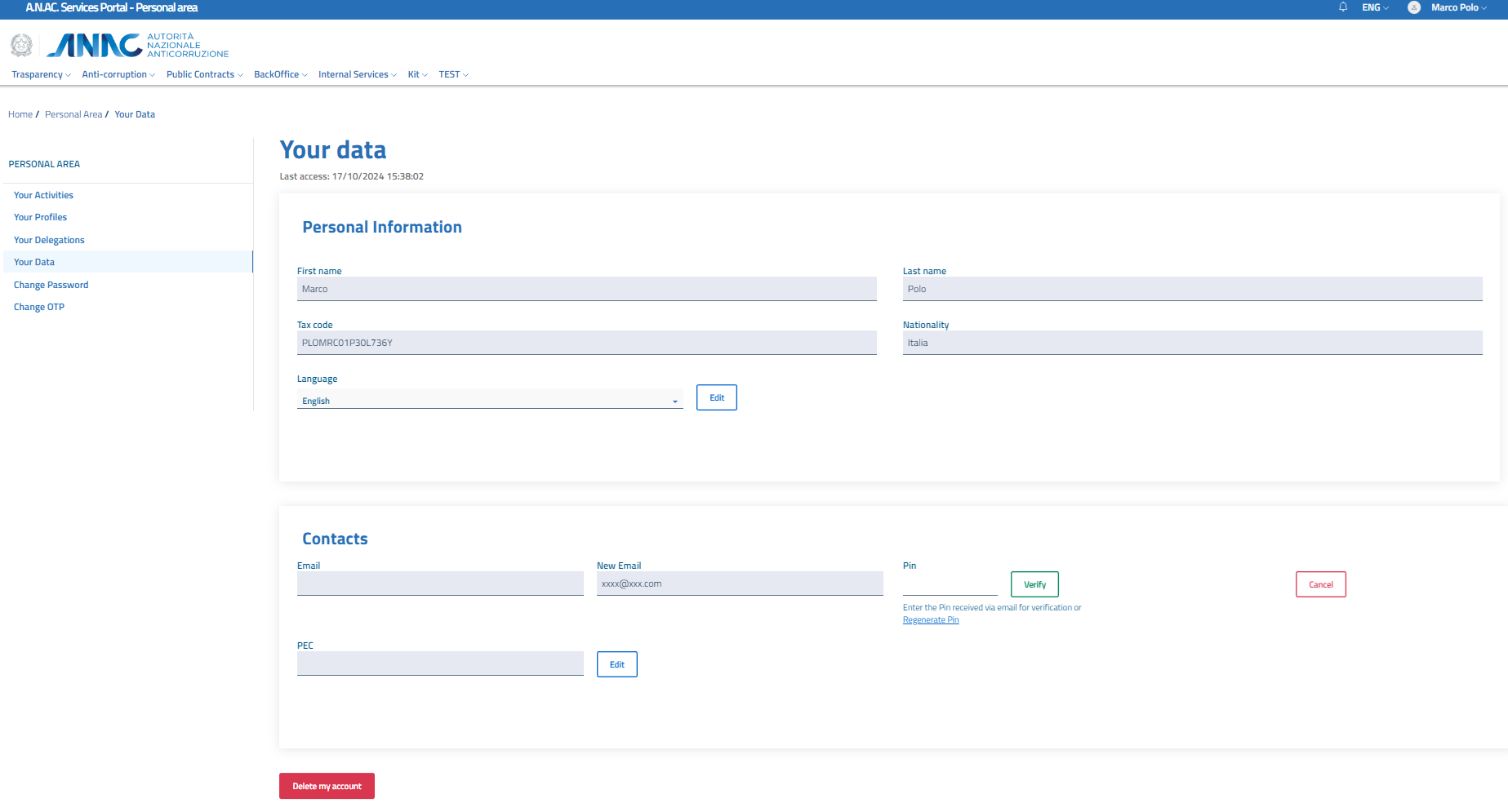The image size is (1508, 812).
Task: Click Edit next to PEC field
Action: pyautogui.click(x=616, y=664)
